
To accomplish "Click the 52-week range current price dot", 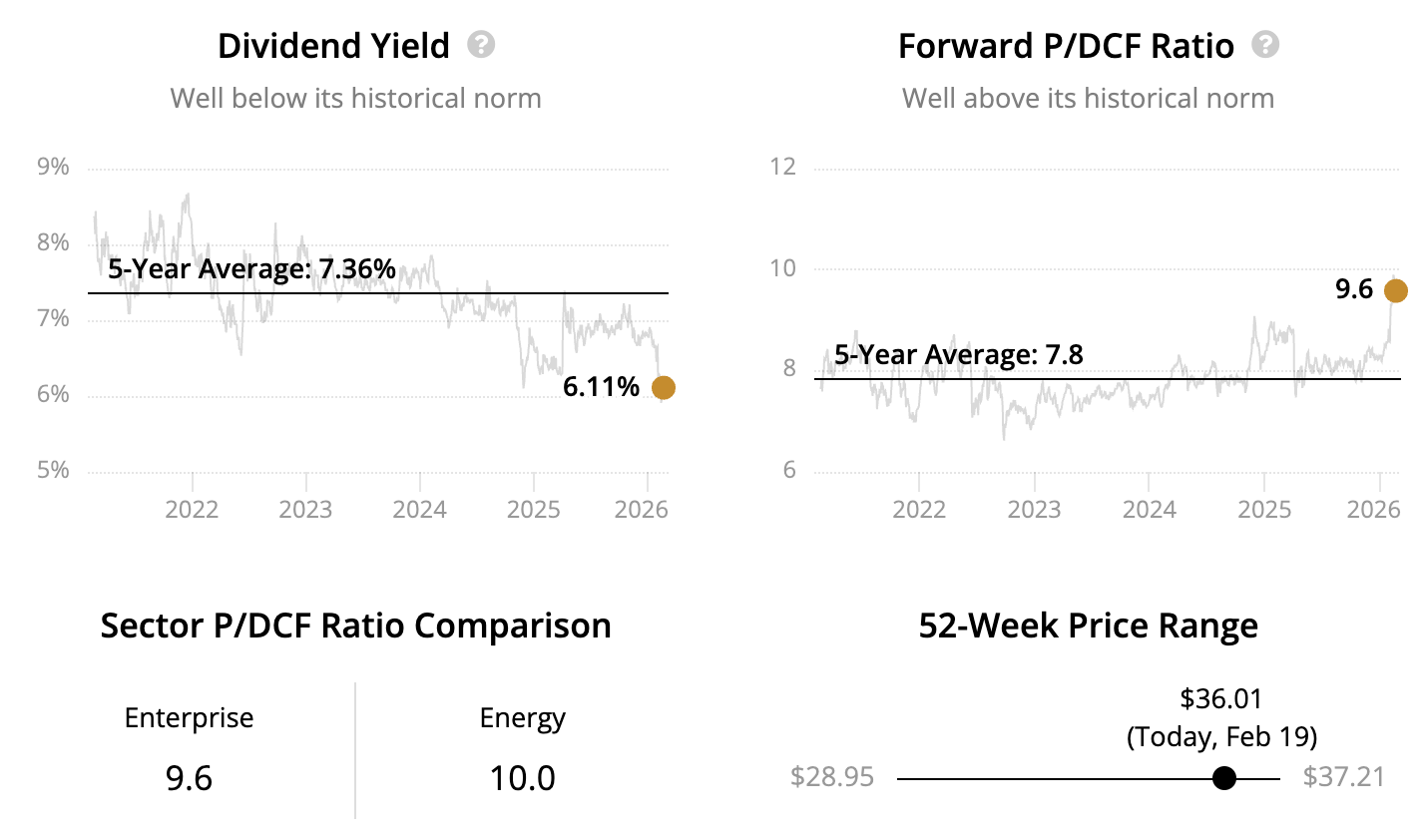I will 1223,778.
